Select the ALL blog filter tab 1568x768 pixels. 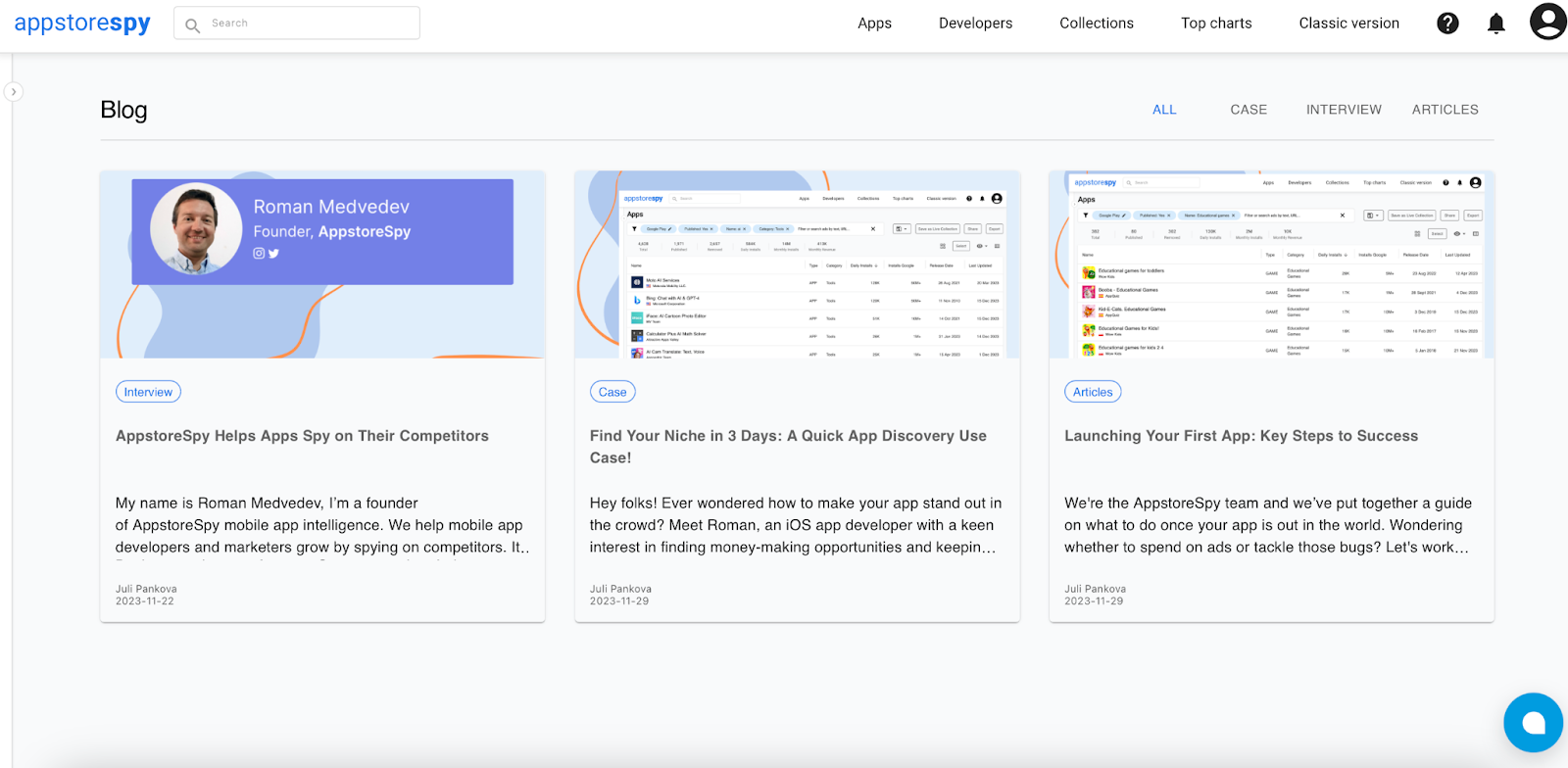click(1164, 110)
